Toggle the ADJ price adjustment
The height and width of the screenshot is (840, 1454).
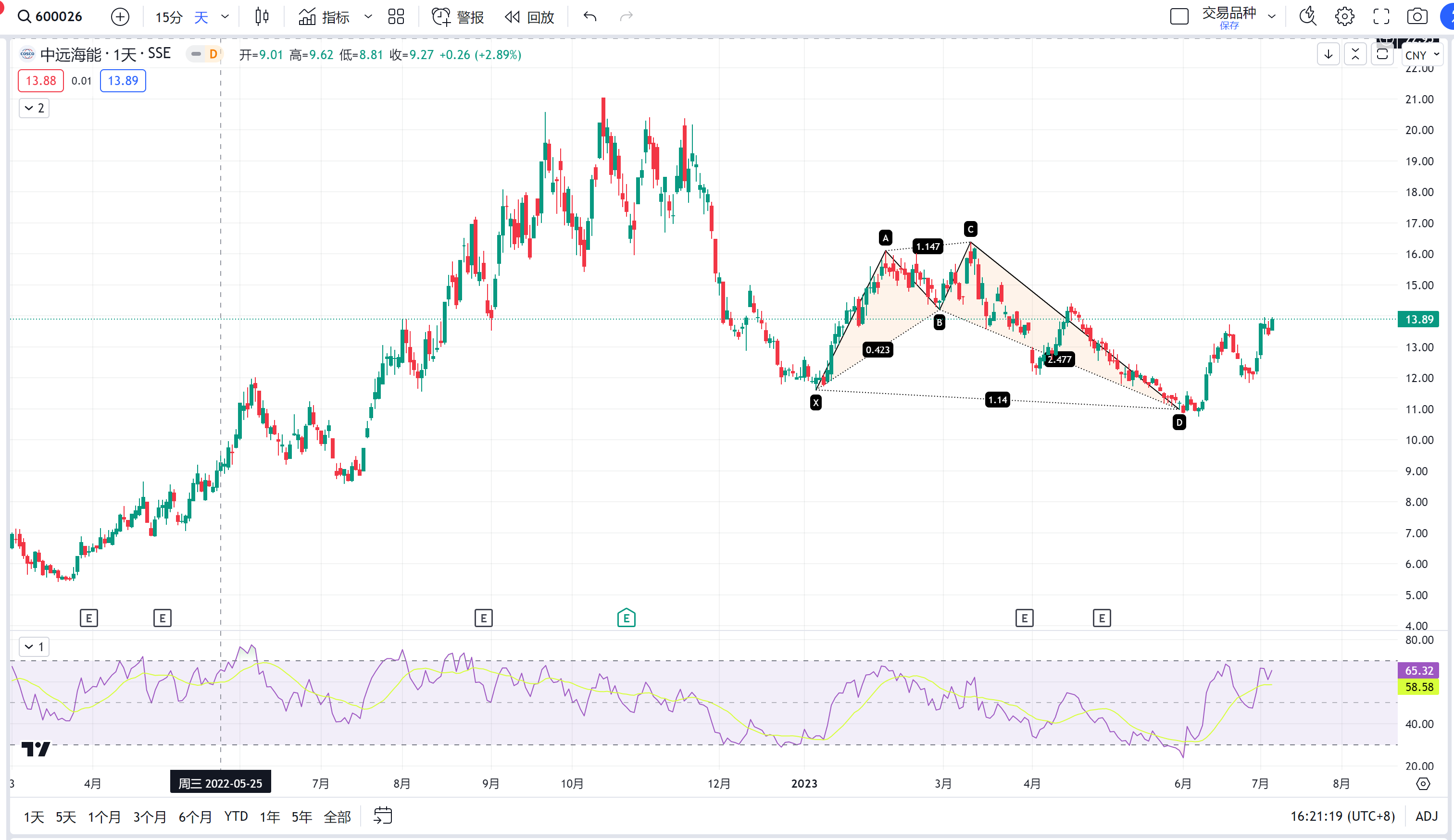coord(1426,816)
